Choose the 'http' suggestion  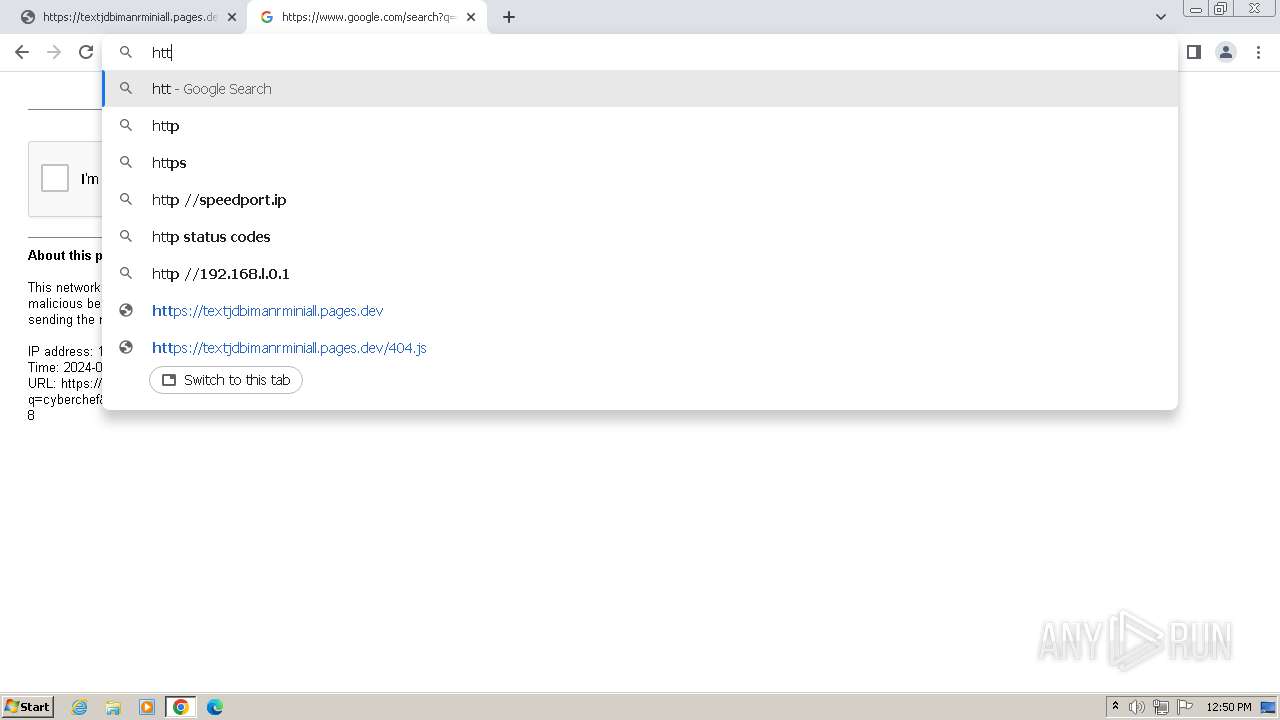point(640,126)
